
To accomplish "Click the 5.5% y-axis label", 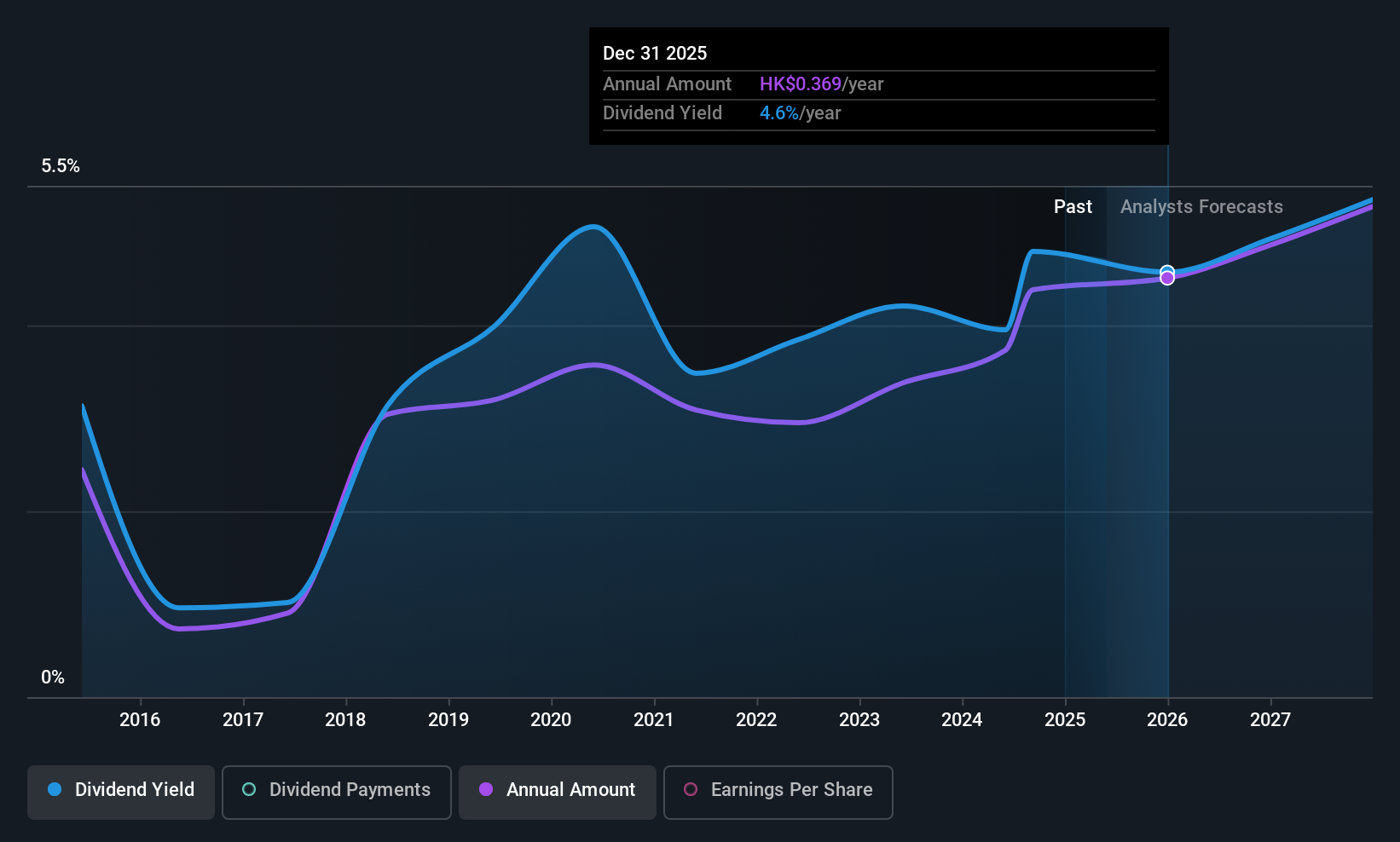I will pos(61,166).
